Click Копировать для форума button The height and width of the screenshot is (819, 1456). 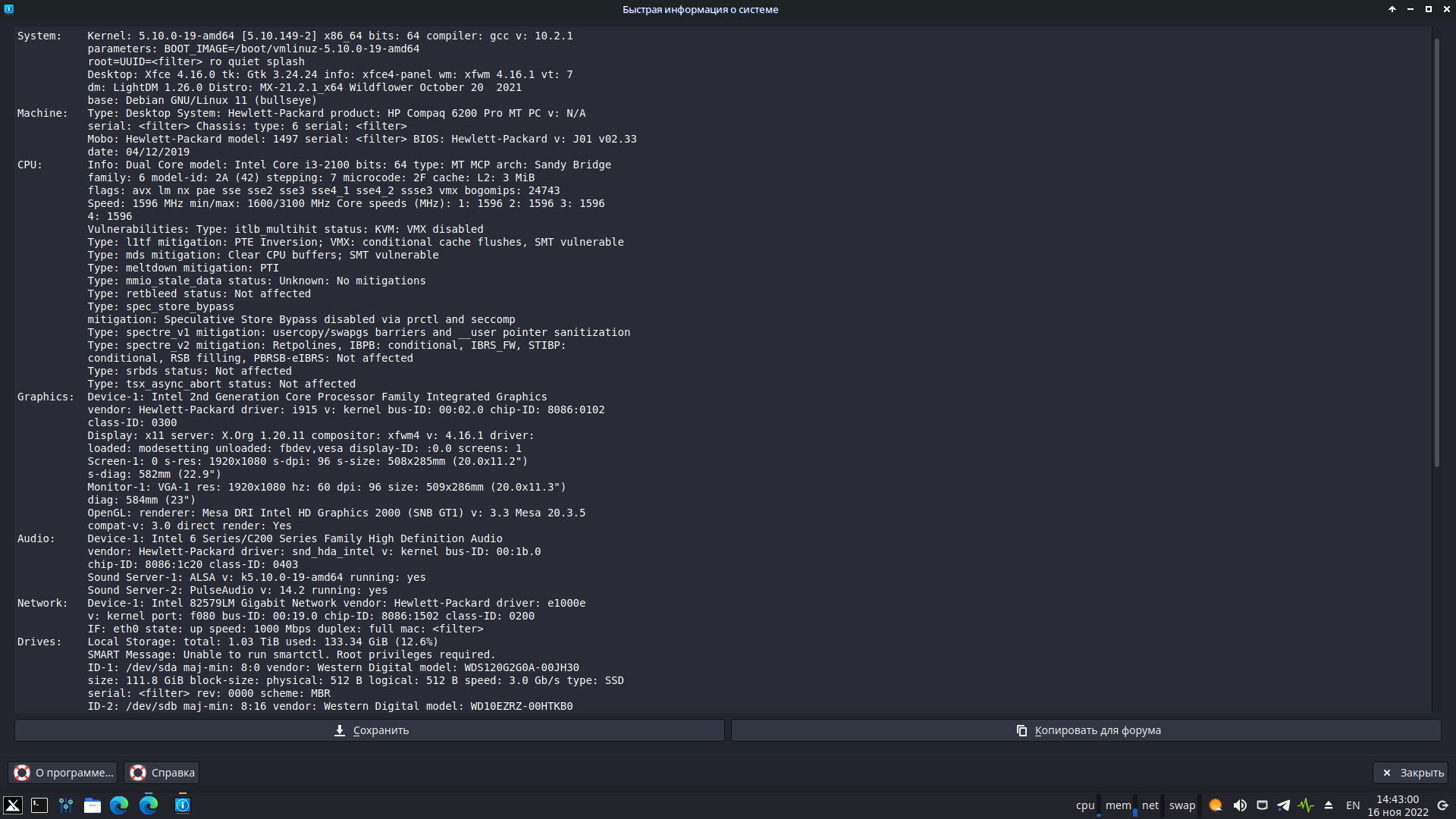point(1086,730)
